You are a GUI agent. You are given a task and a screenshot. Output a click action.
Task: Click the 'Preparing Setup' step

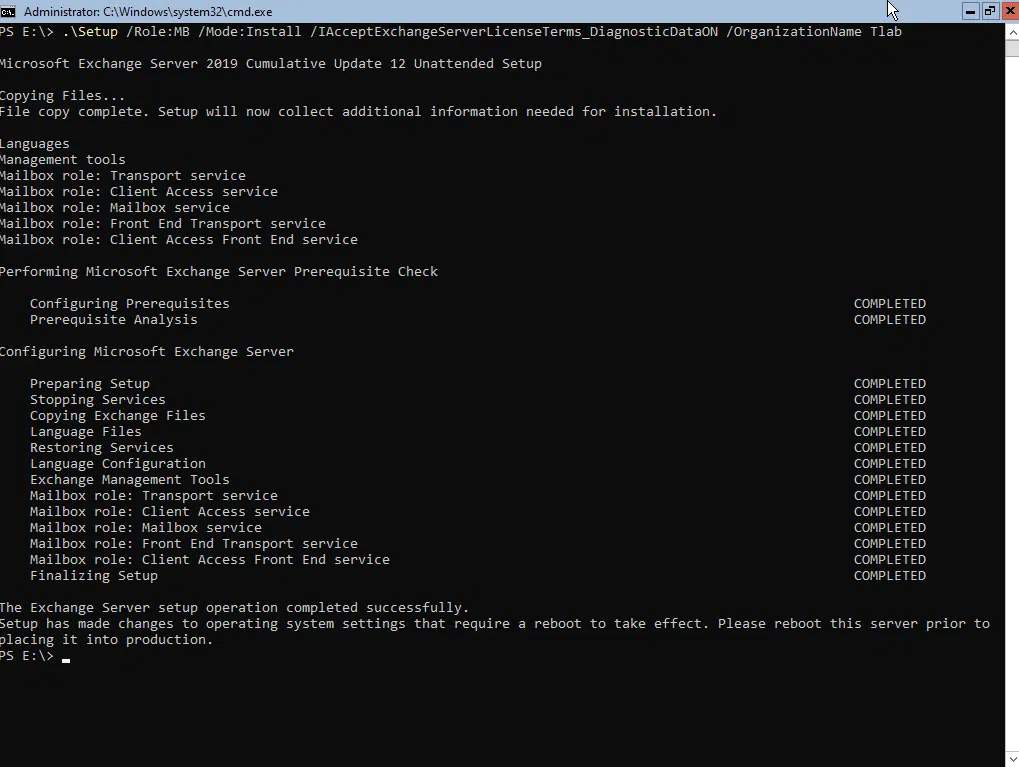(x=90, y=384)
